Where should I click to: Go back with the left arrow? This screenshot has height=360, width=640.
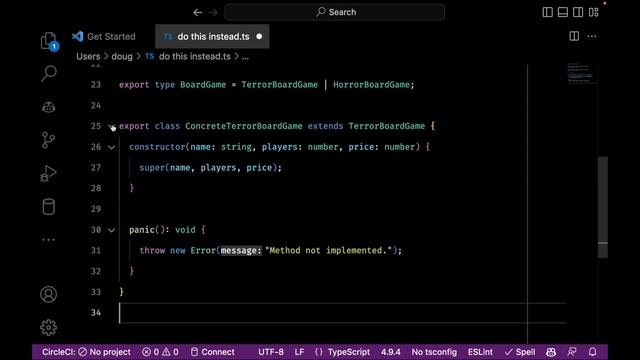pos(198,12)
